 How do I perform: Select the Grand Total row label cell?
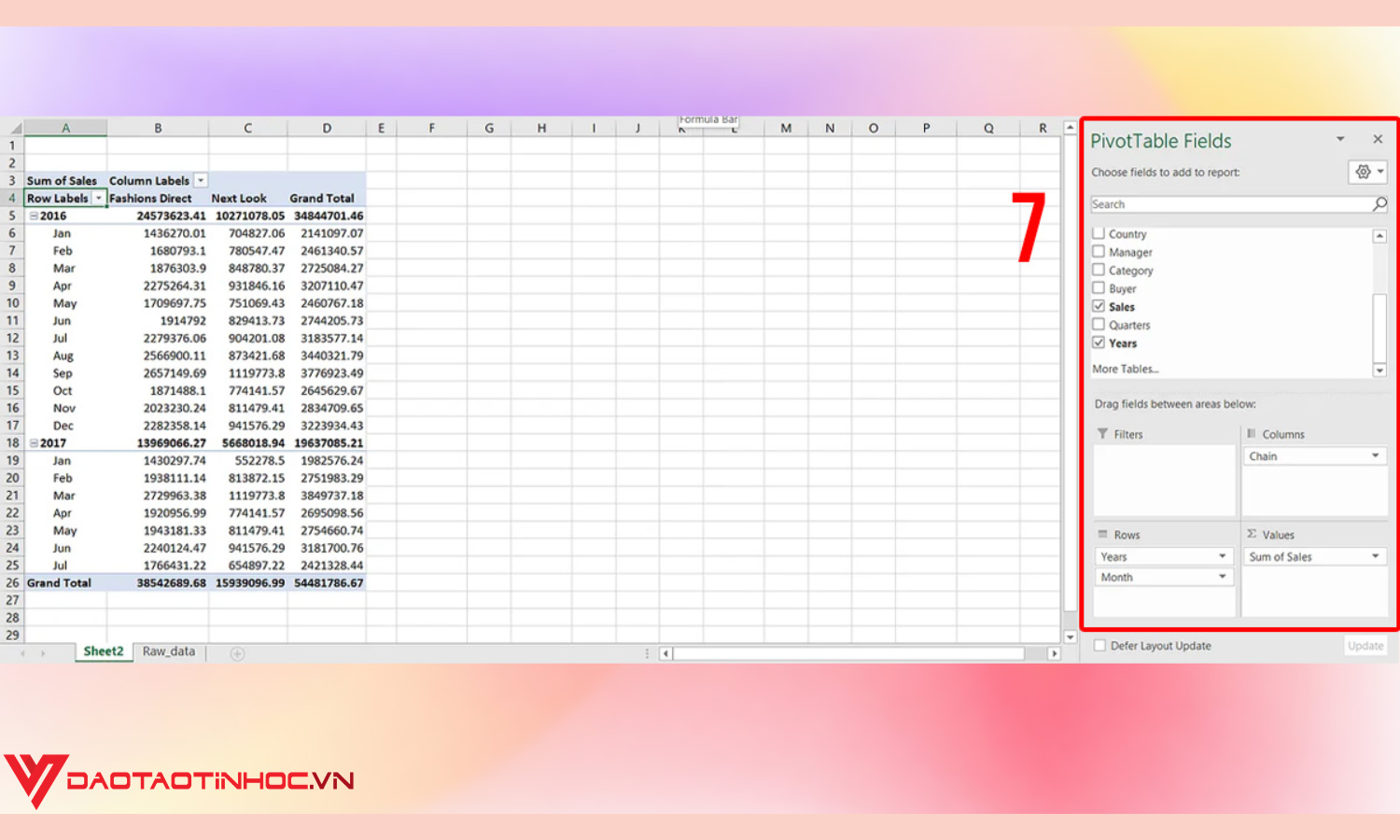pos(65,582)
